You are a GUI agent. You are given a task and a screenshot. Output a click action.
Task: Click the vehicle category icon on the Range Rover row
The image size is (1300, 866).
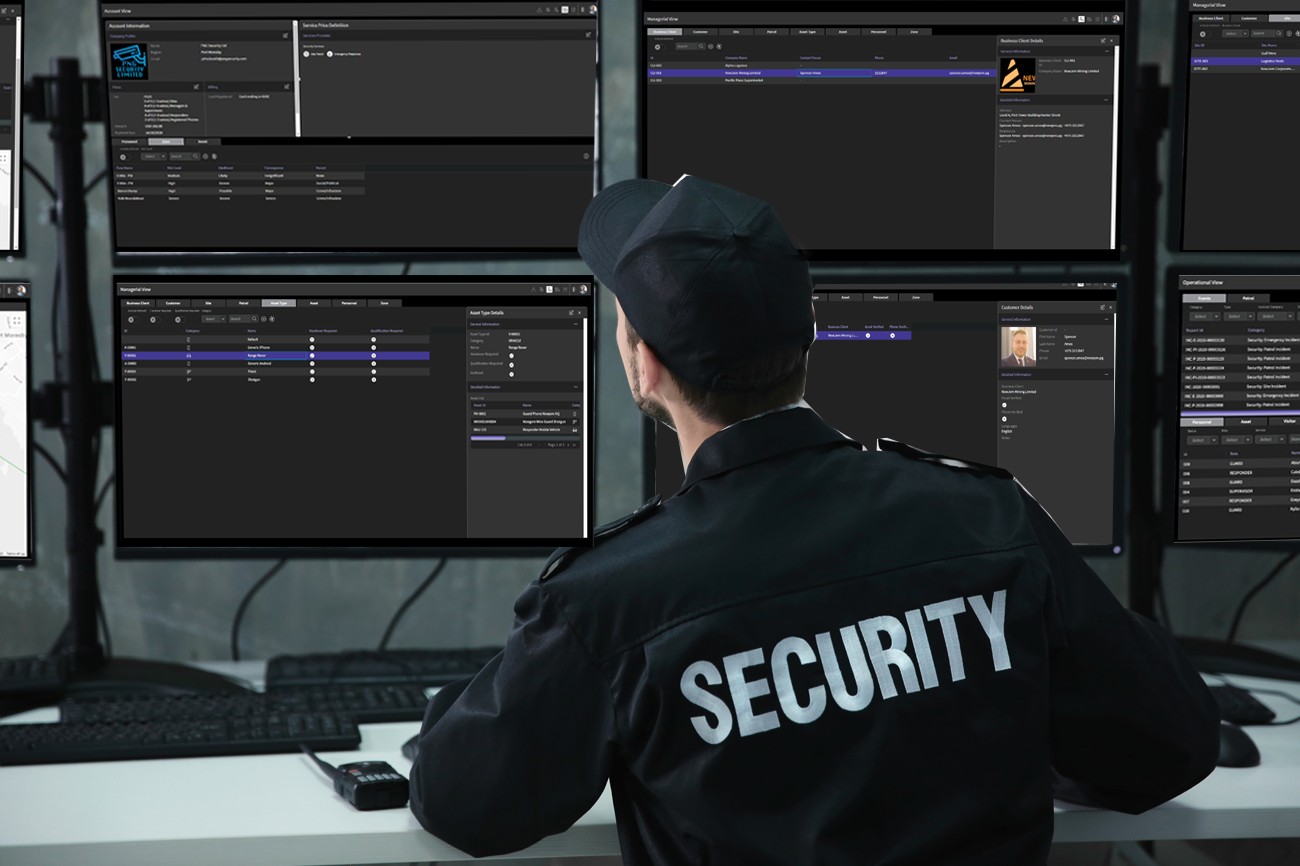coord(189,354)
